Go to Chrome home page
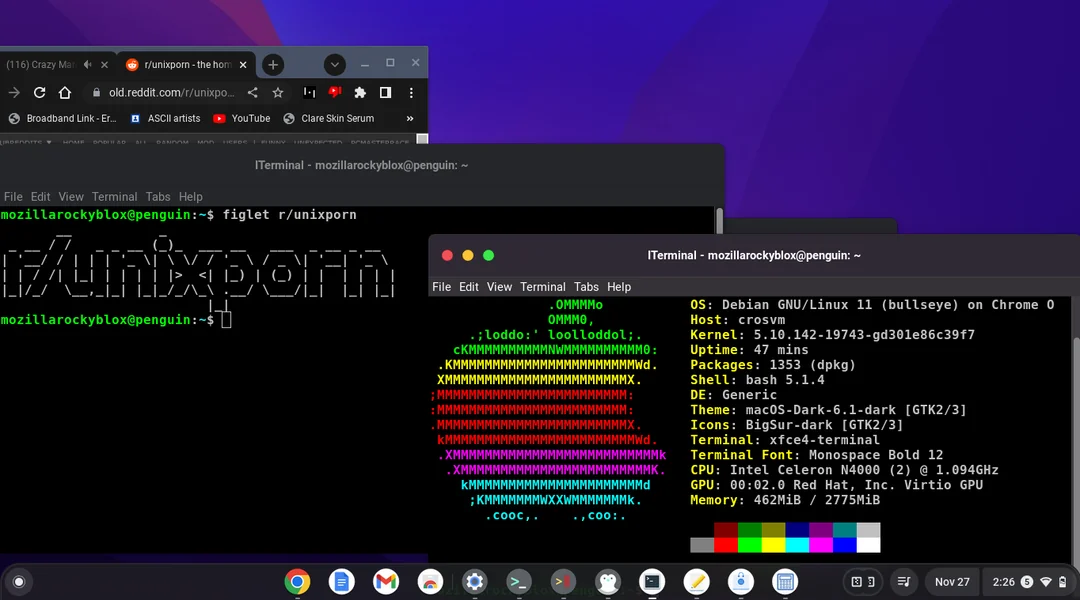This screenshot has width=1080, height=600. (65, 92)
